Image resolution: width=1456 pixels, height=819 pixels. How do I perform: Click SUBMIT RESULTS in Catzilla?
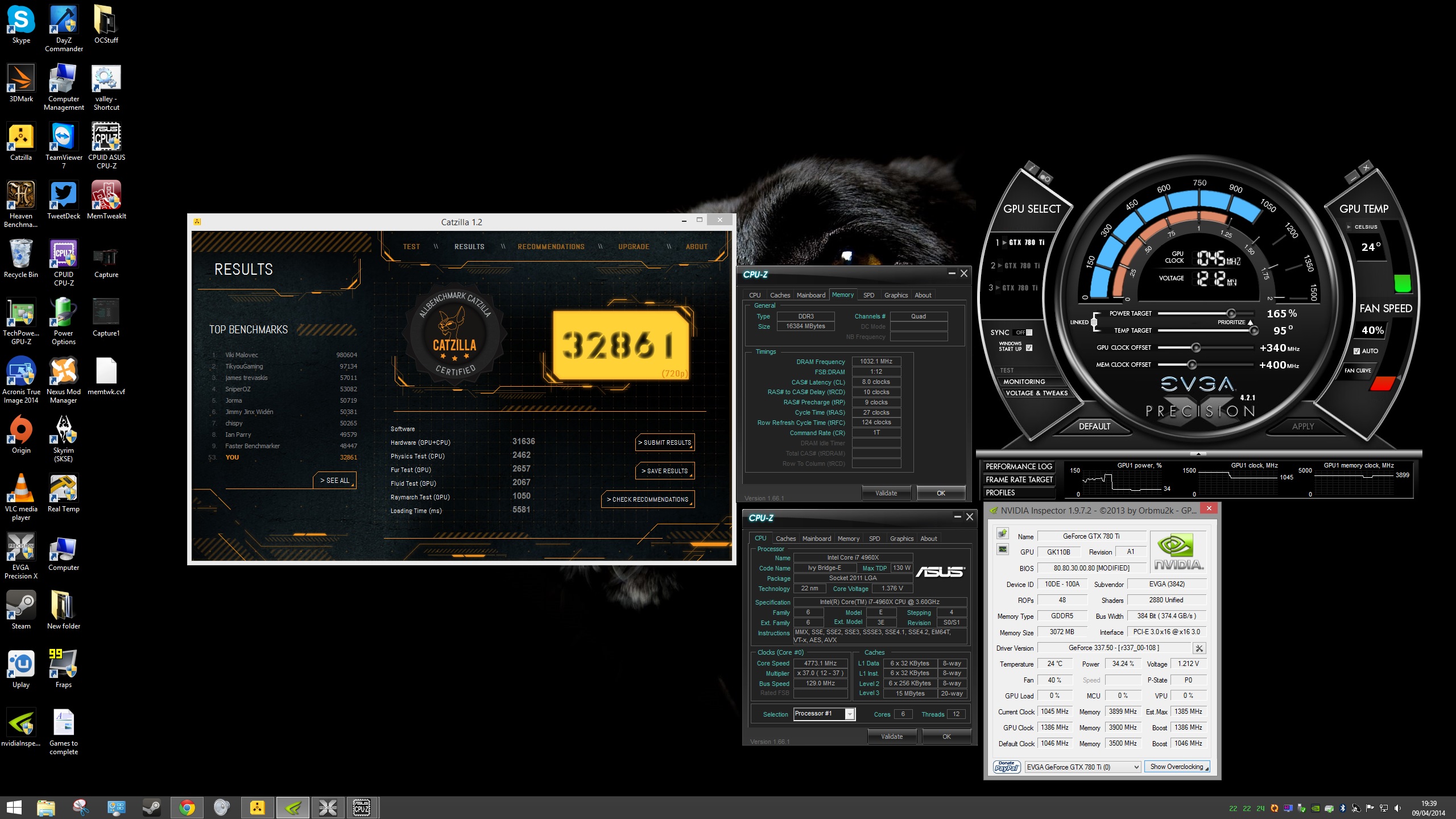(x=664, y=442)
